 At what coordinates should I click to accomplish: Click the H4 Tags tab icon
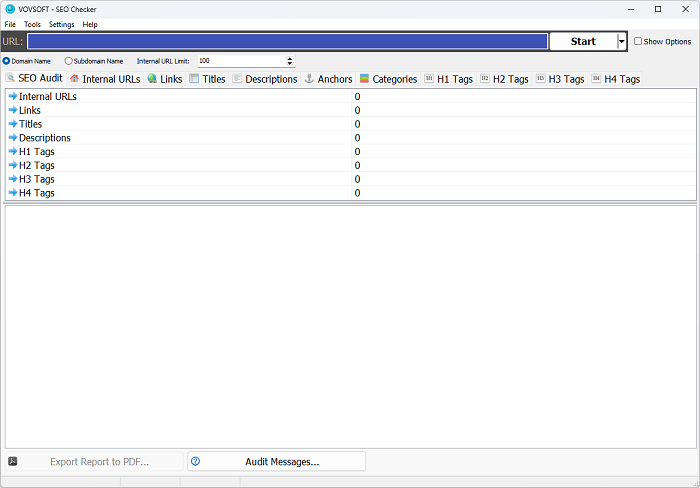596,79
